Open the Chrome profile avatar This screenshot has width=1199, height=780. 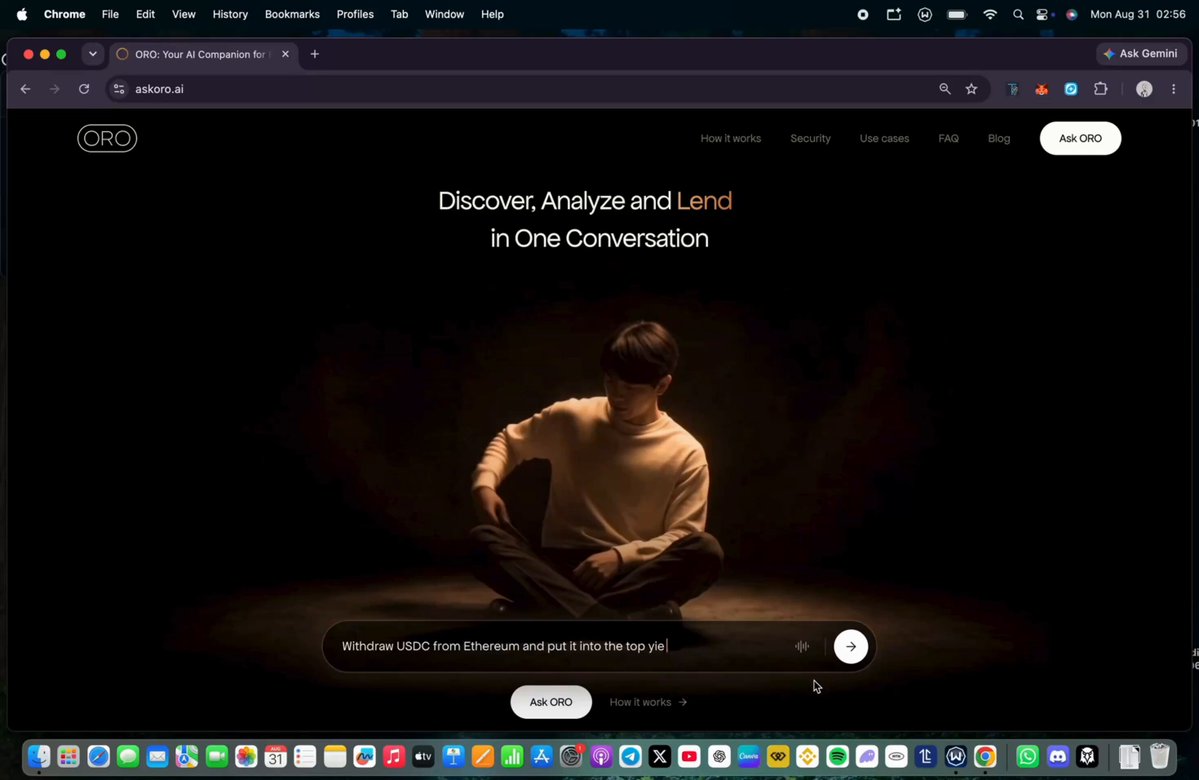[1144, 89]
